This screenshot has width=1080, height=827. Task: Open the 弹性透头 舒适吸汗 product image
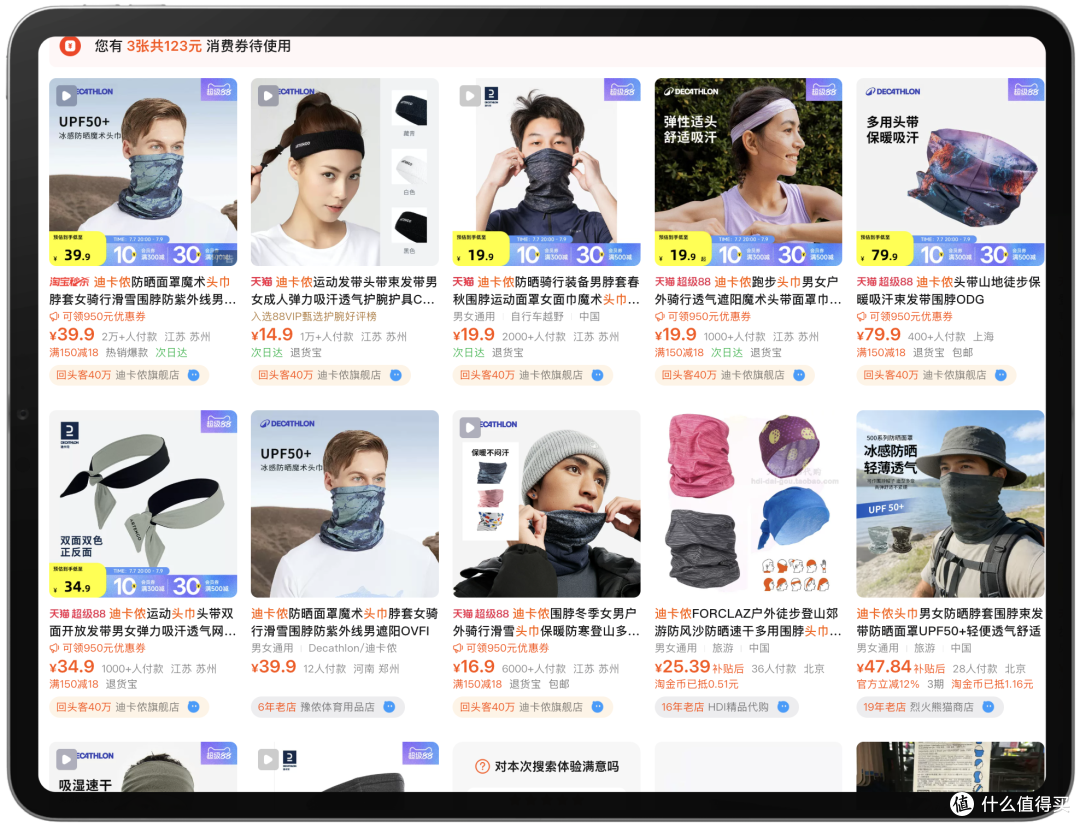click(x=748, y=172)
